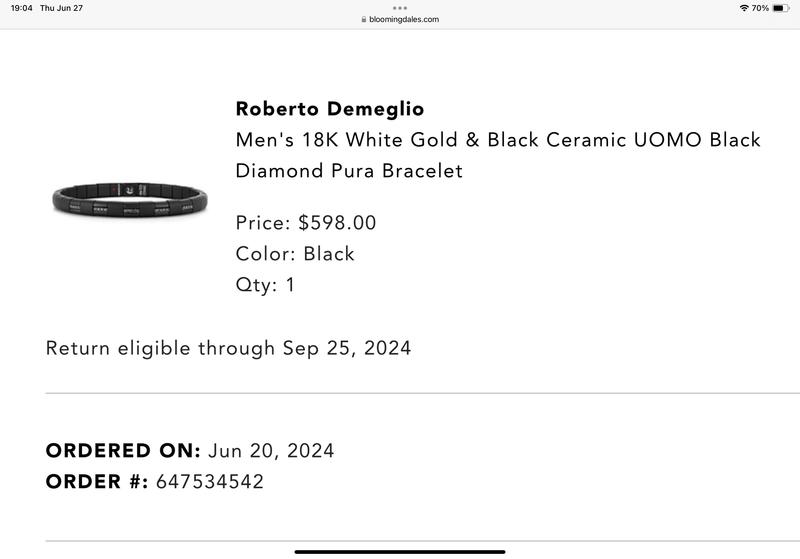Viewport: 800px width, 559px height.
Task: Tap the Wi-Fi status icon
Action: [744, 8]
